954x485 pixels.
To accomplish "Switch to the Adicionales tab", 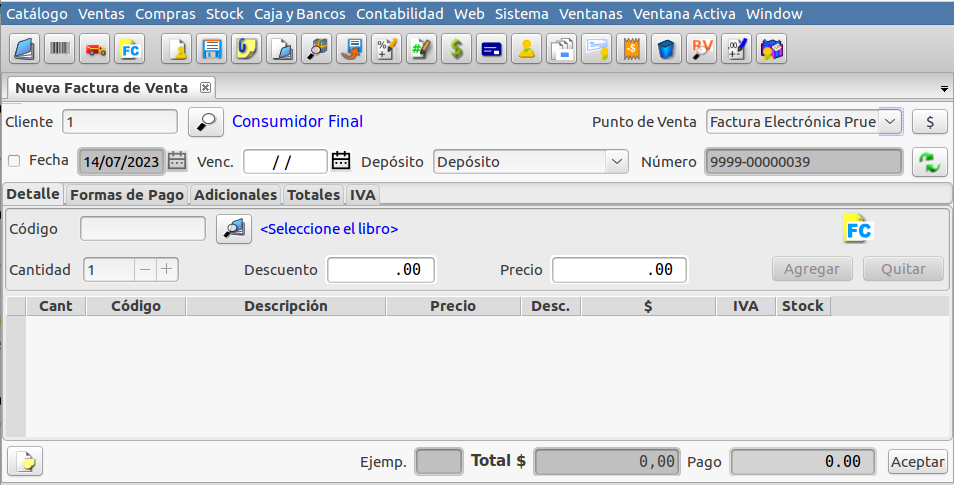I will click(235, 195).
